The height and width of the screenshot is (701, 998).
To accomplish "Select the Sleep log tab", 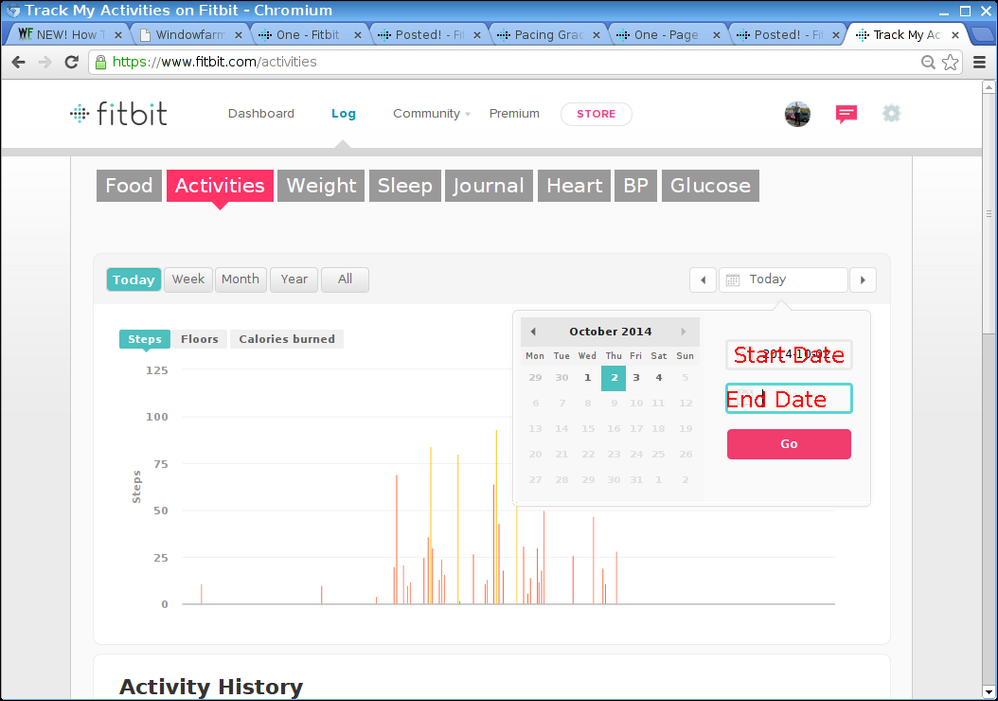I will [405, 185].
